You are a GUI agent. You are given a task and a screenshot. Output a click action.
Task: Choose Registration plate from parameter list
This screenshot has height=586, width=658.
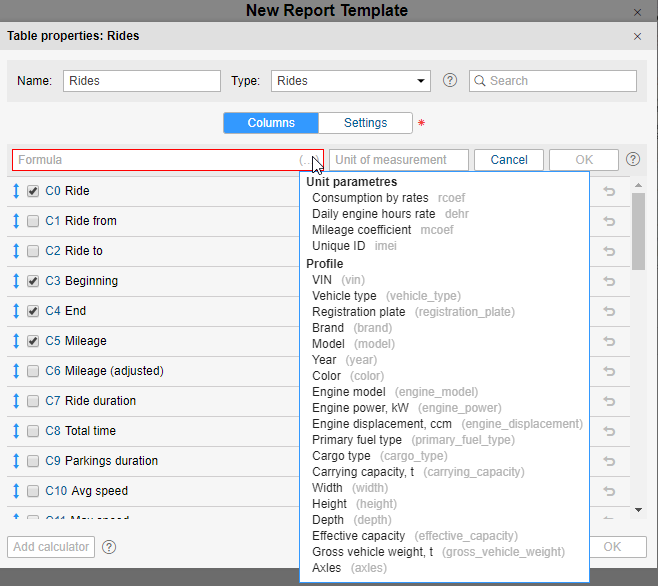click(x=359, y=312)
